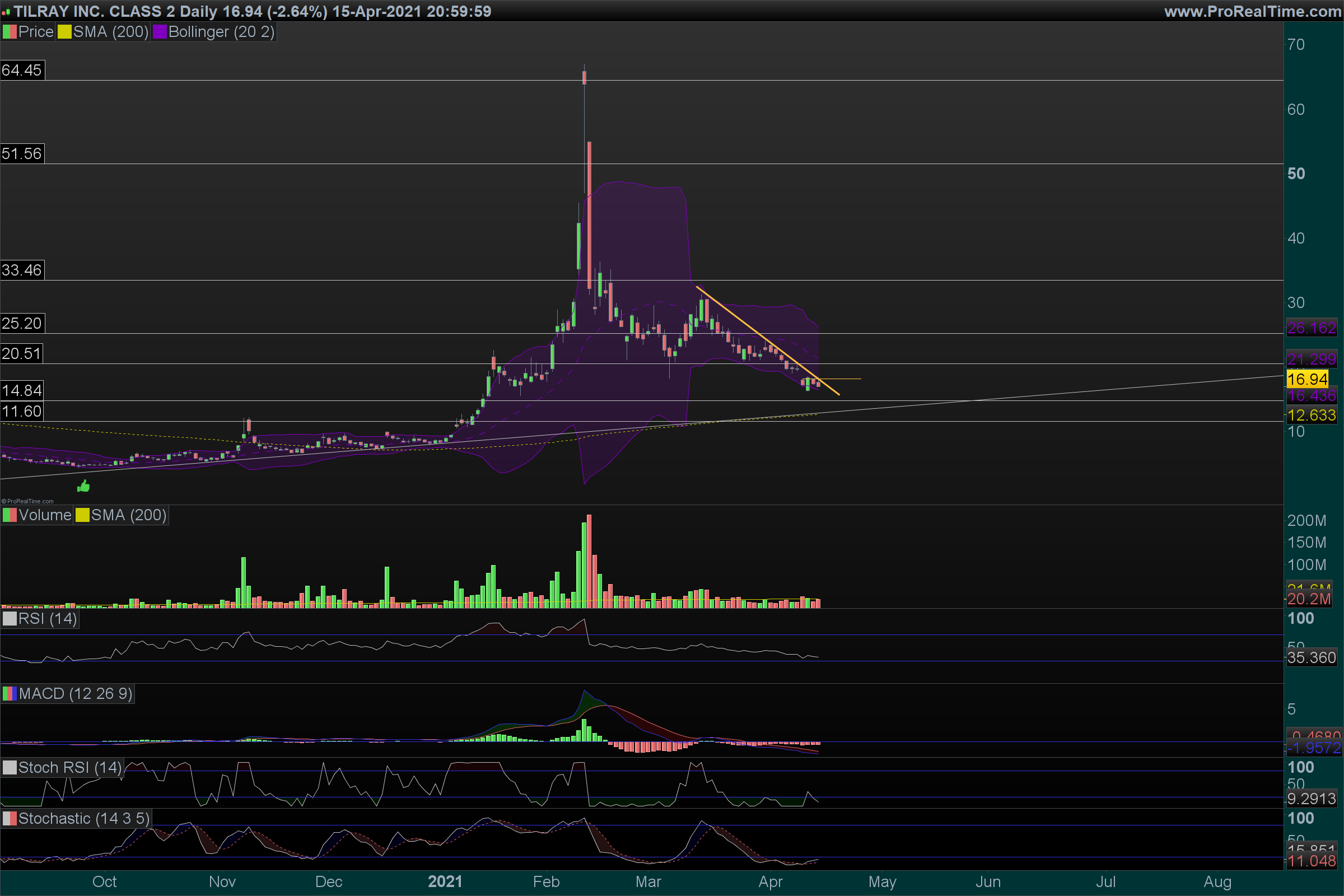
Task: Click the yellow 16.94 current price tag
Action: [x=1307, y=379]
